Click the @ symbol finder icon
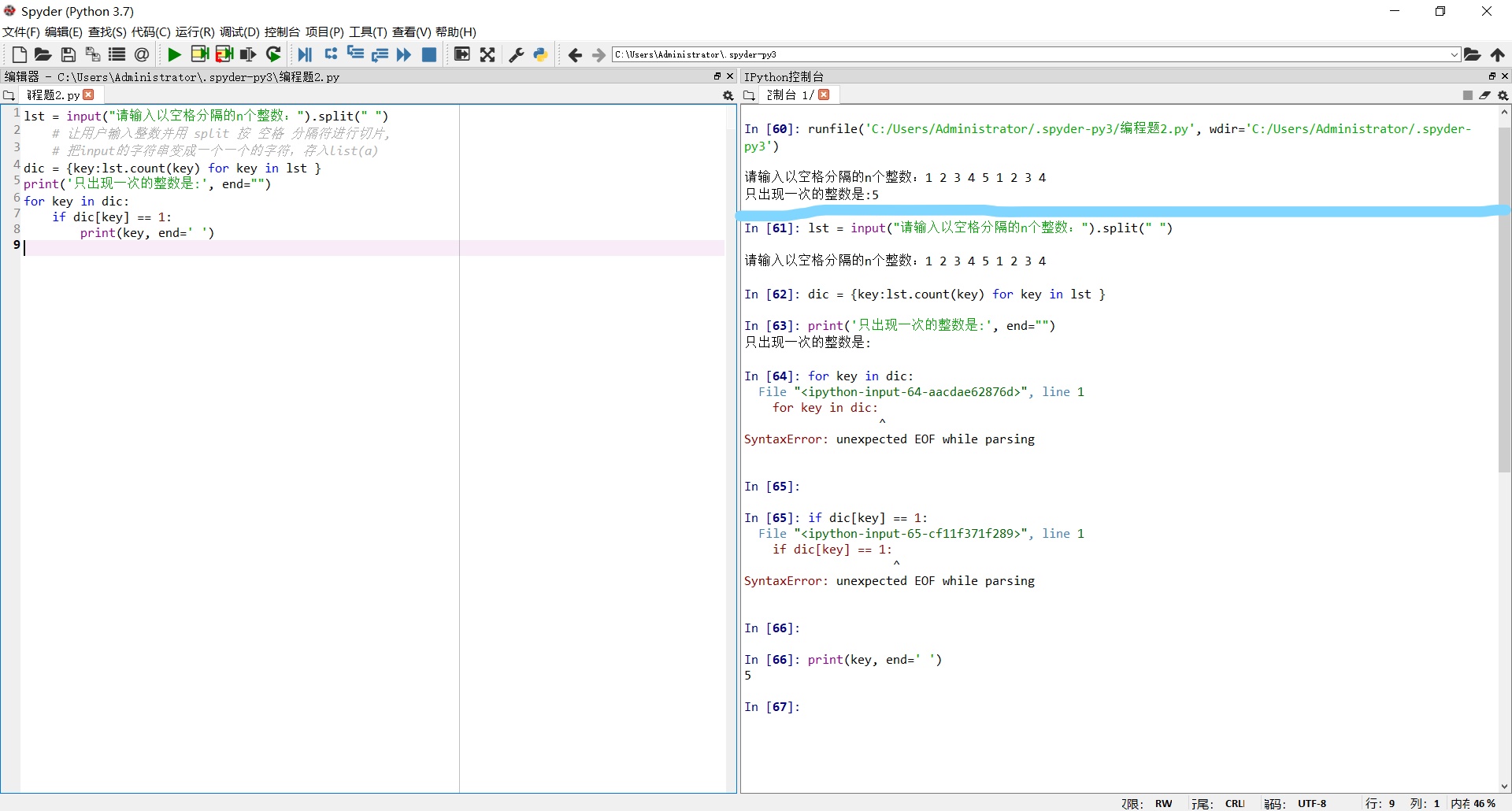This screenshot has height=811, width=1512. [142, 54]
